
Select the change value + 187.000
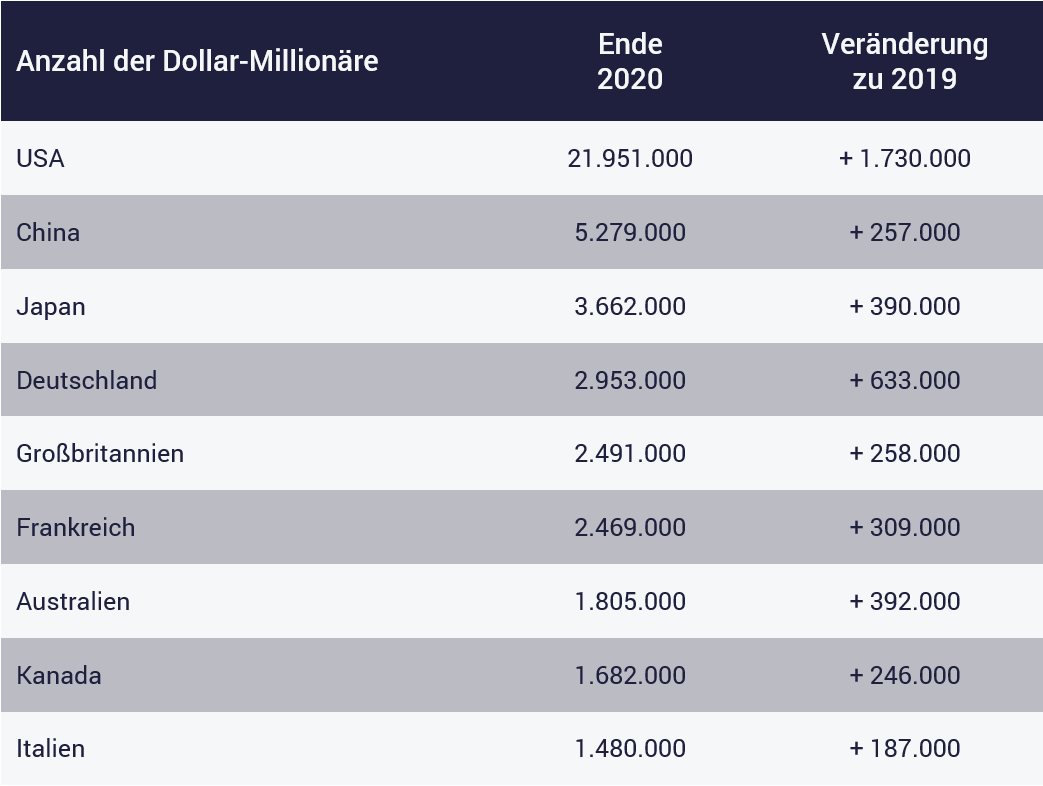(x=904, y=748)
